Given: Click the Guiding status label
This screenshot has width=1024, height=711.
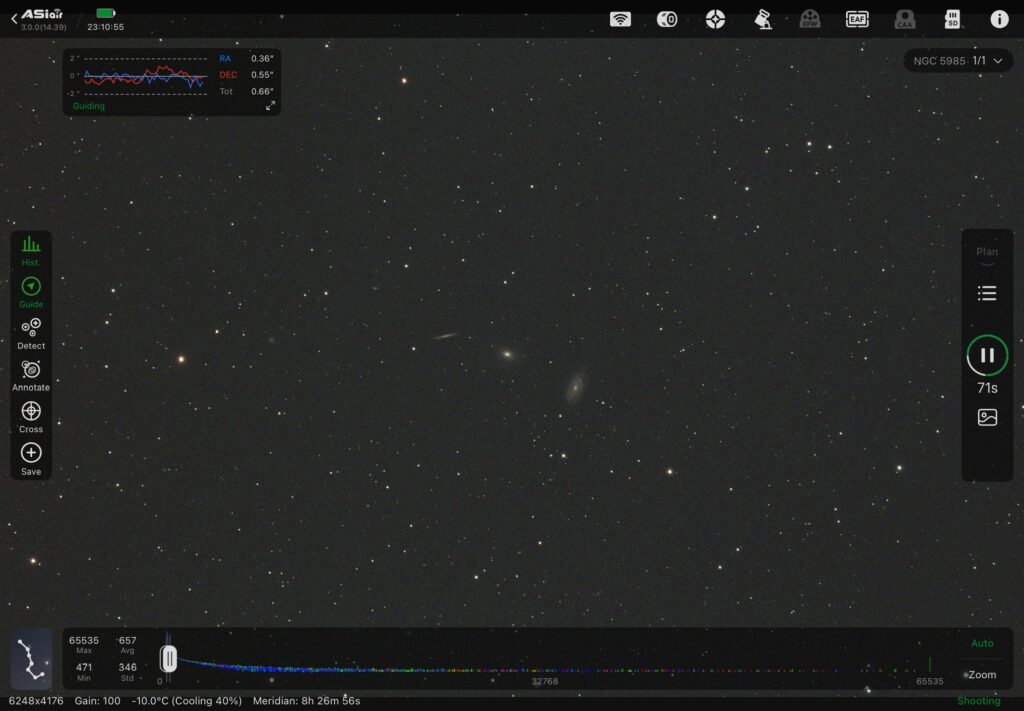Looking at the screenshot, I should coord(89,106).
